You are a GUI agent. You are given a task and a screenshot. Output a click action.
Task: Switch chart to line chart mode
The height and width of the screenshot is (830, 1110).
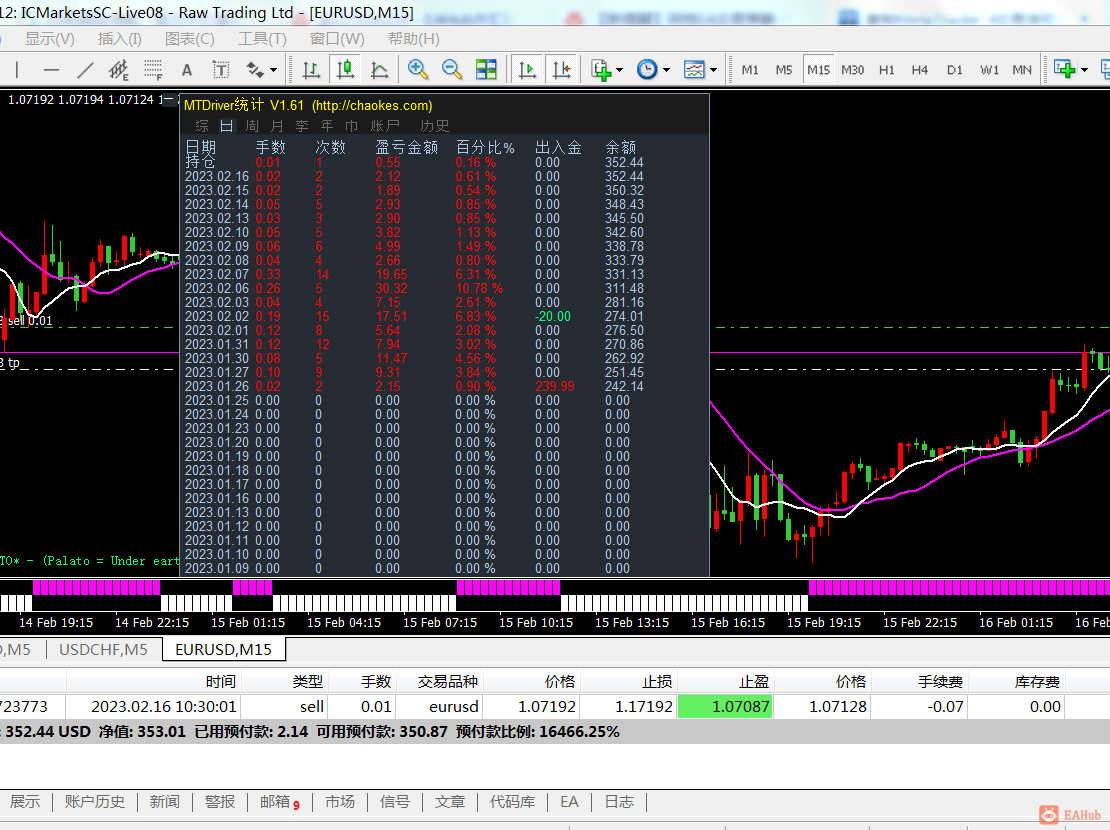pos(379,69)
